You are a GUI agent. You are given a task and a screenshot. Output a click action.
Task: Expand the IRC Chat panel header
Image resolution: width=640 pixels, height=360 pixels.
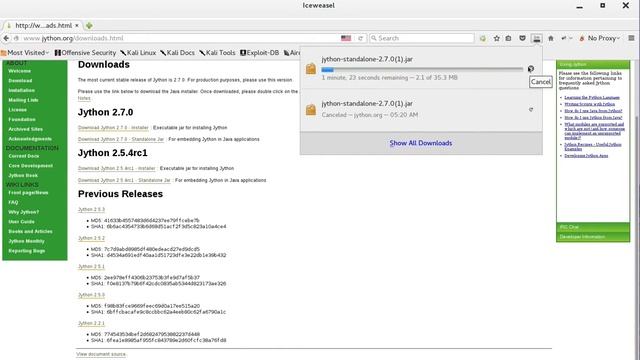click(x=593, y=227)
